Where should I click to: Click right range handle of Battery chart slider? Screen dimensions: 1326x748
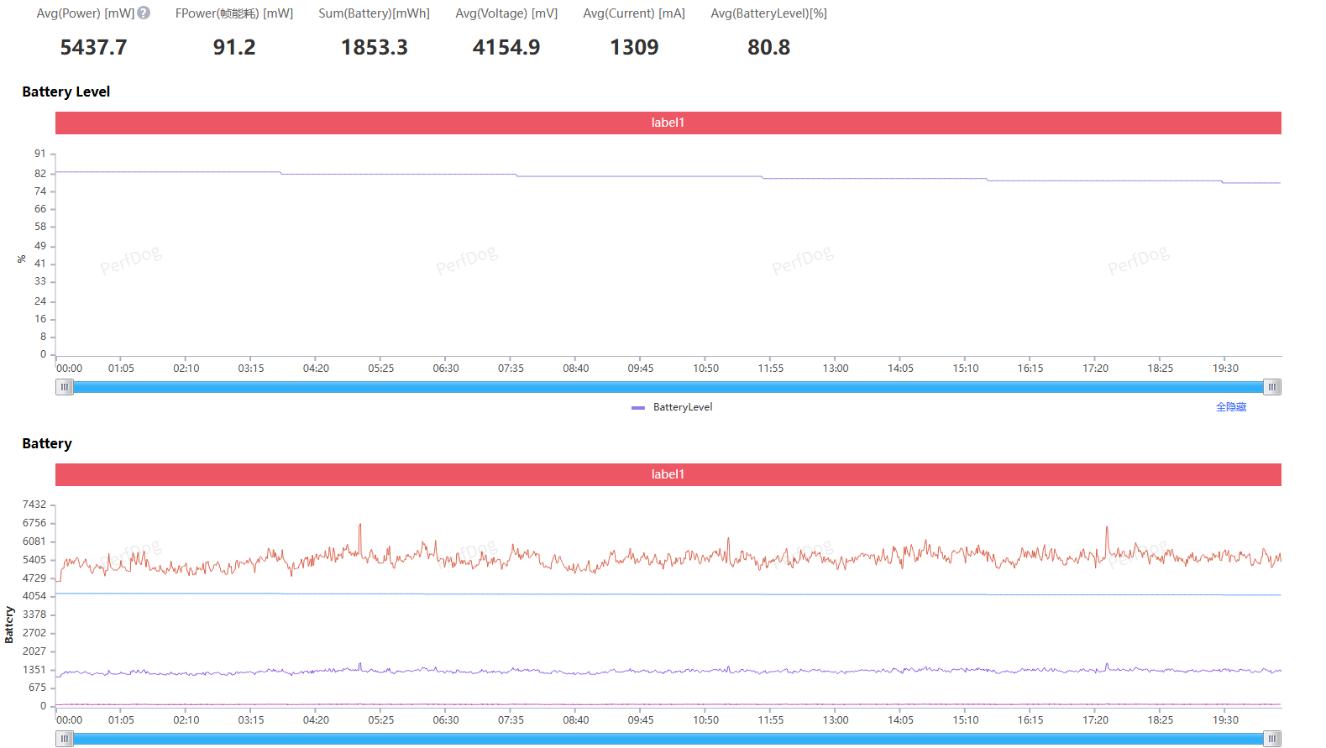pos(1272,739)
